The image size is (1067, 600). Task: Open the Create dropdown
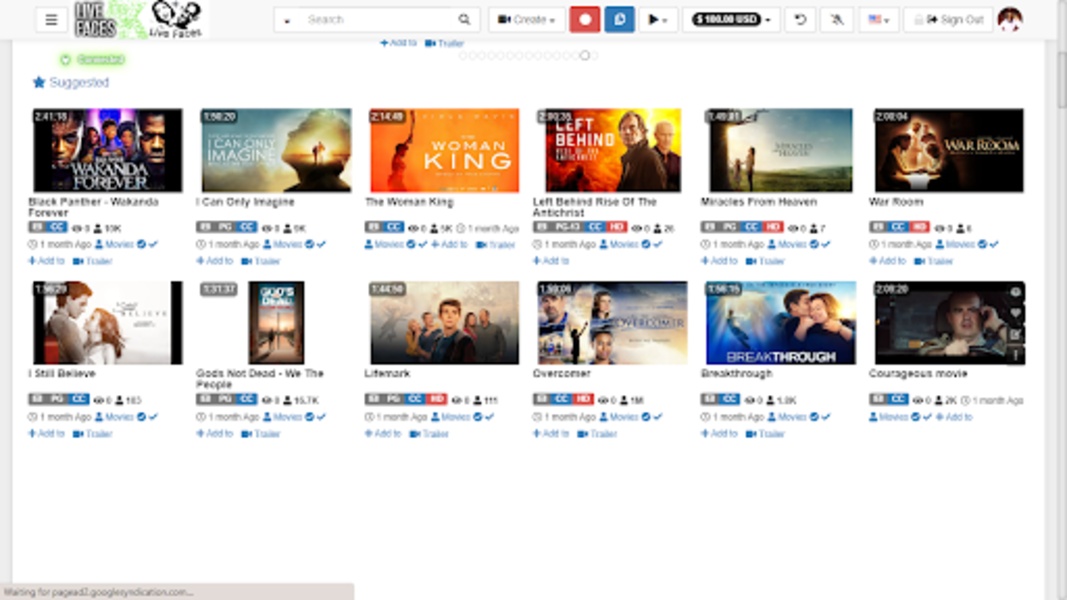pyautogui.click(x=526, y=20)
